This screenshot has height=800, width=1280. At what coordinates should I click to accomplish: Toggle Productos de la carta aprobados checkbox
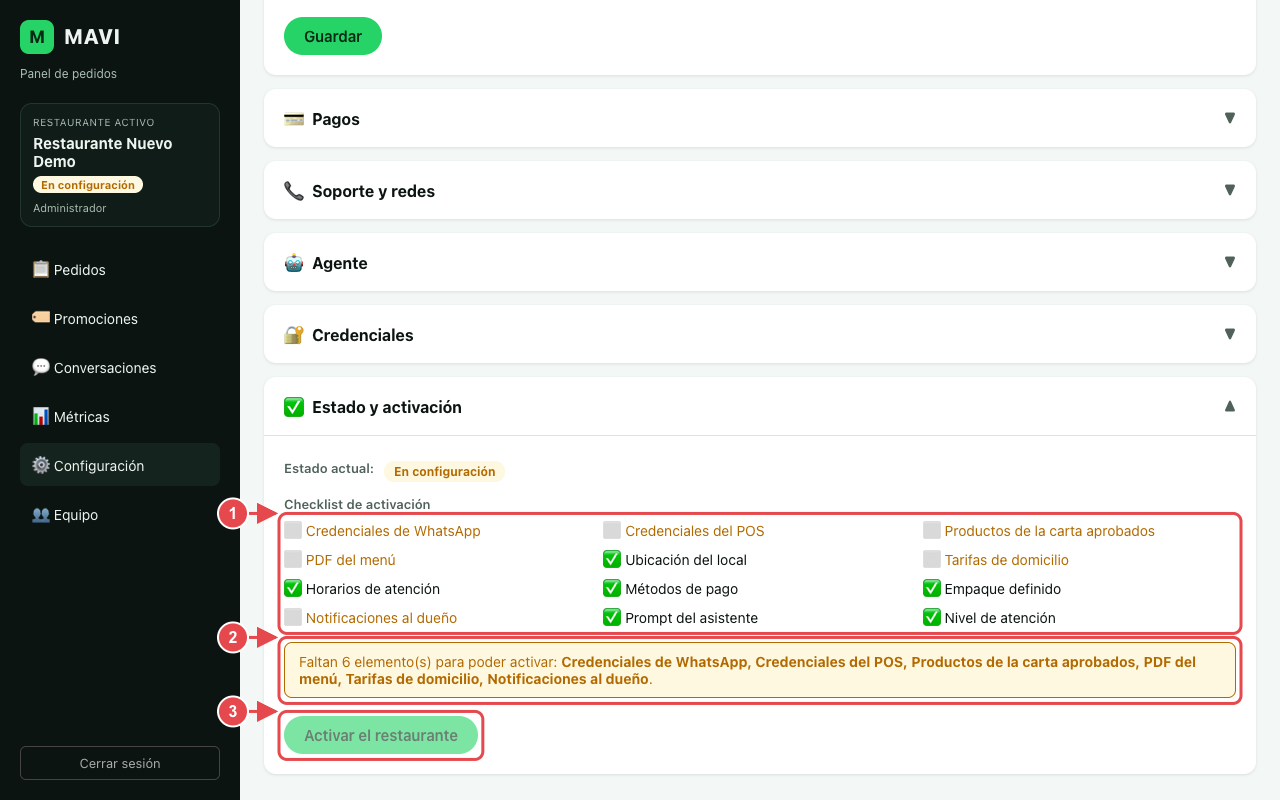point(932,530)
